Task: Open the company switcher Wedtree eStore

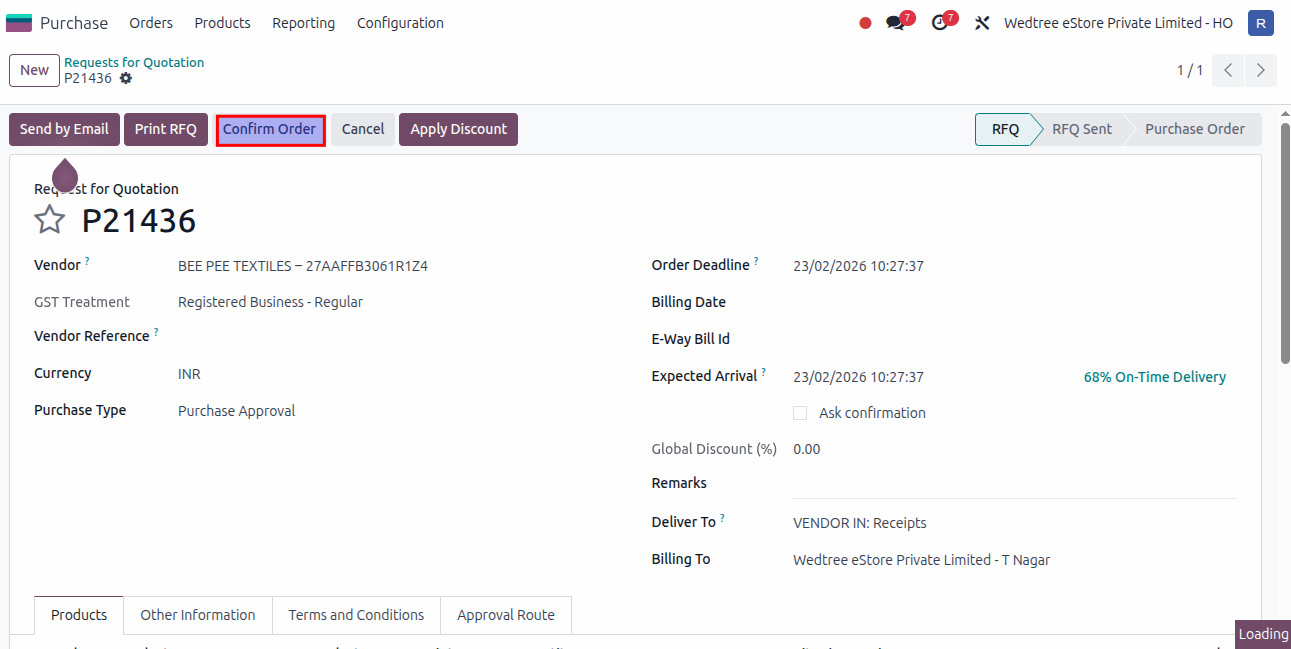Action: [1118, 23]
